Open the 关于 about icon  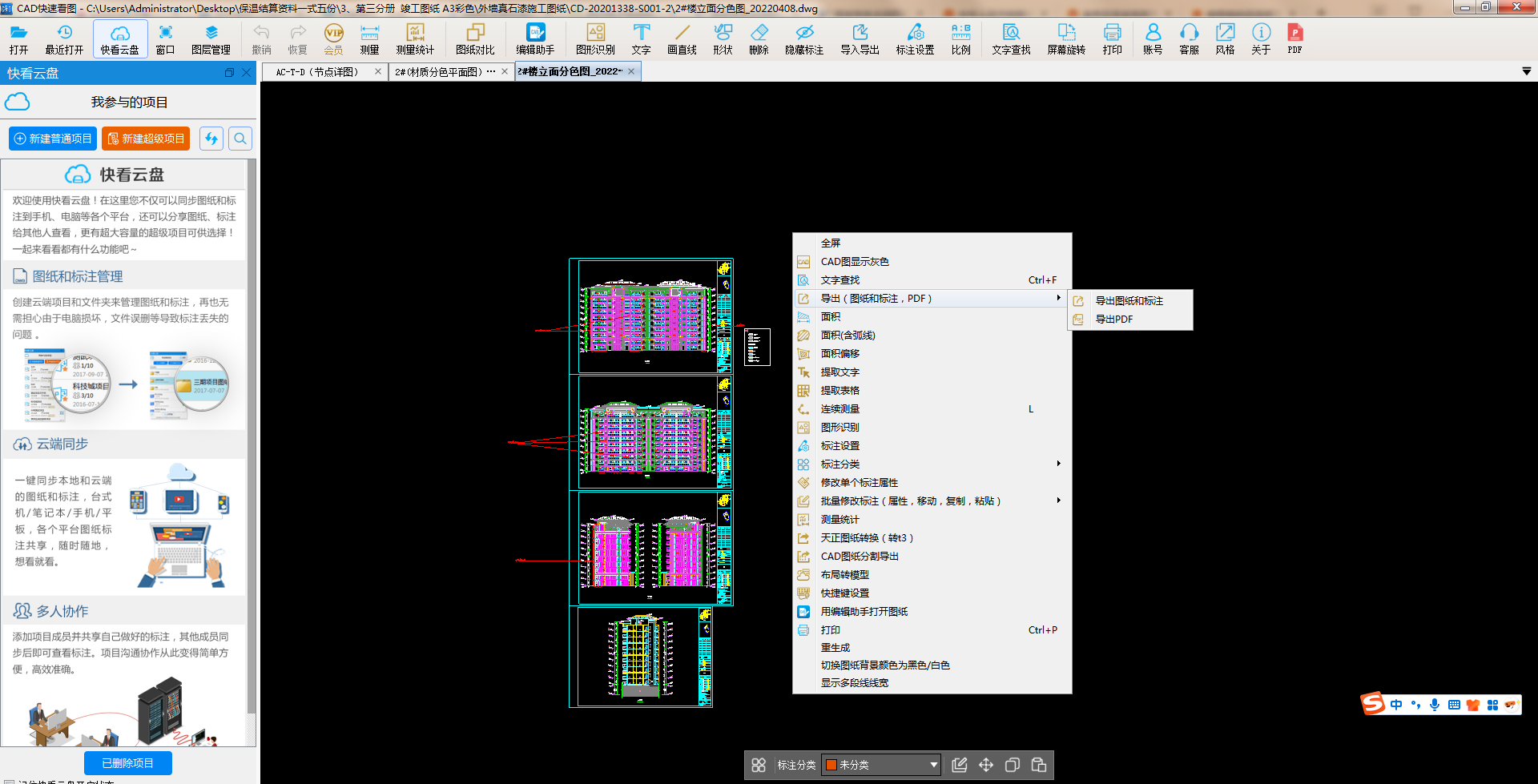click(x=1261, y=38)
